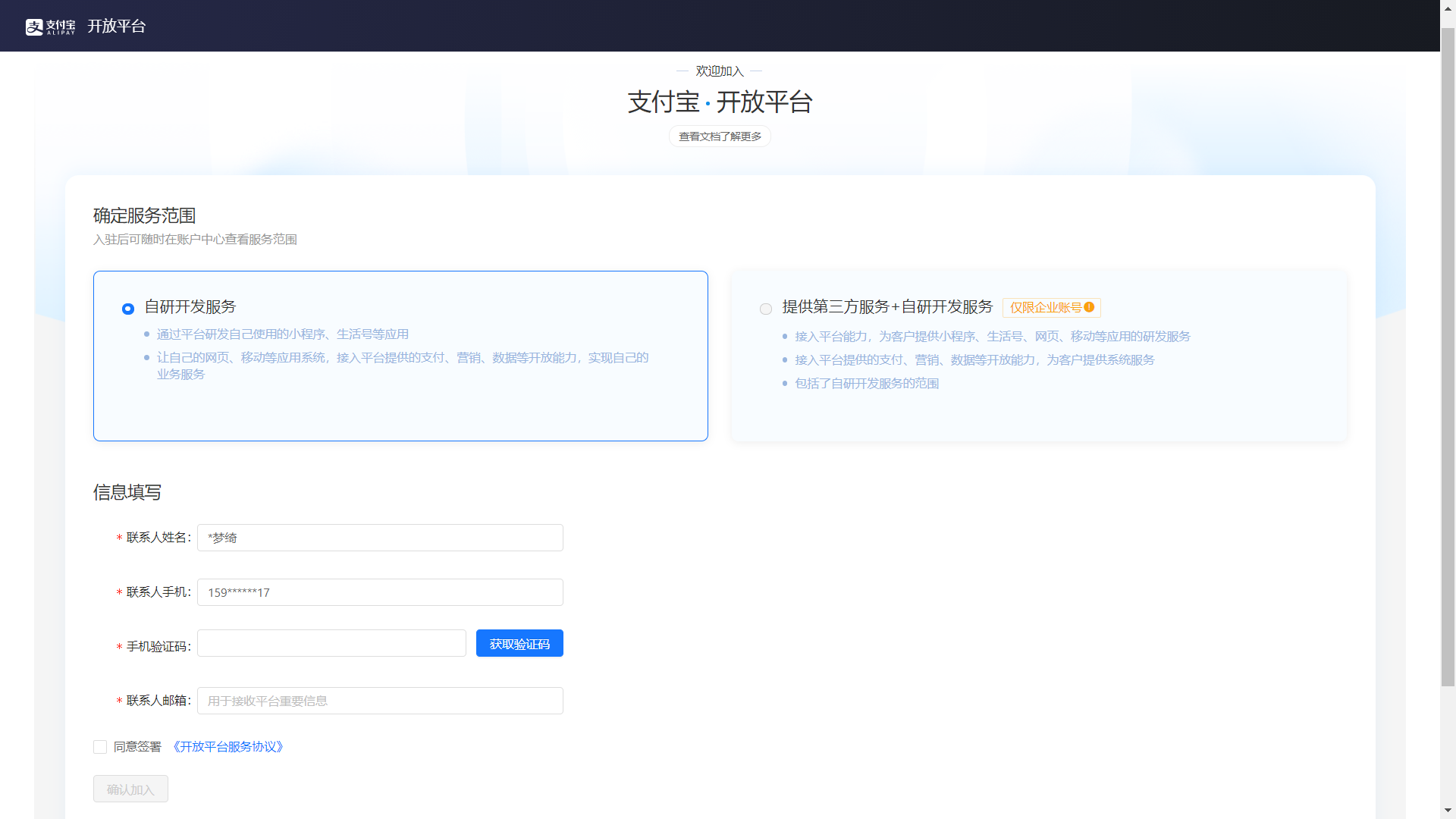Click the 开放平台 header title
This screenshot has width=1456, height=819.
[116, 27]
